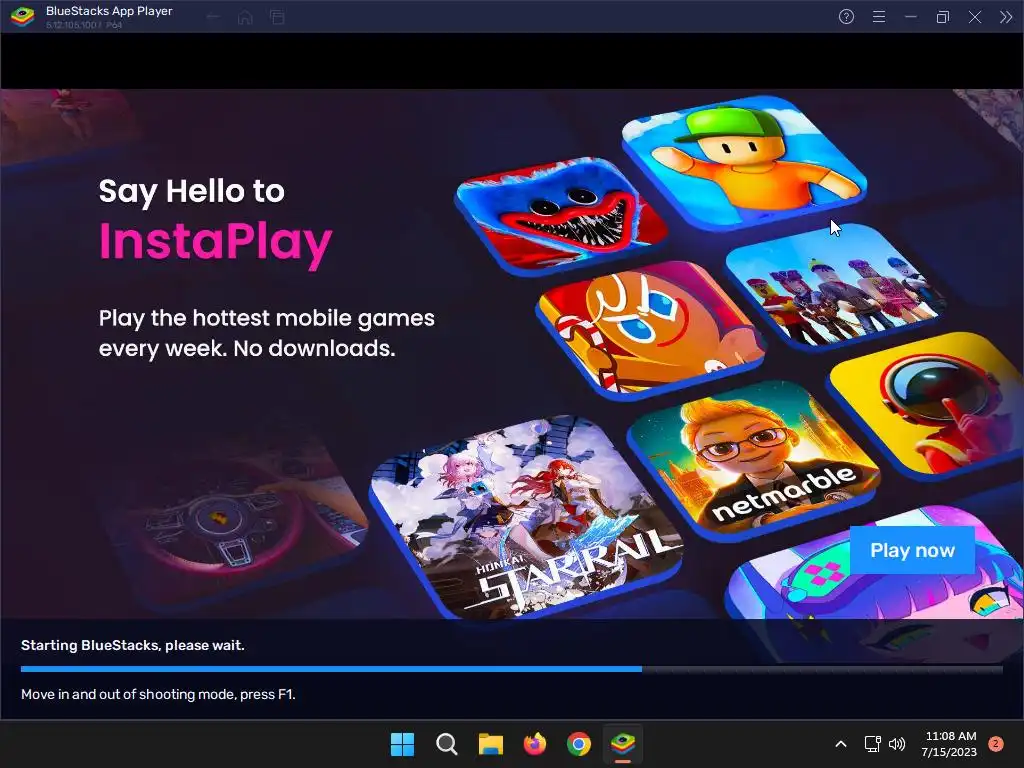Open Windows Search from taskbar
The height and width of the screenshot is (768, 1024).
(447, 744)
